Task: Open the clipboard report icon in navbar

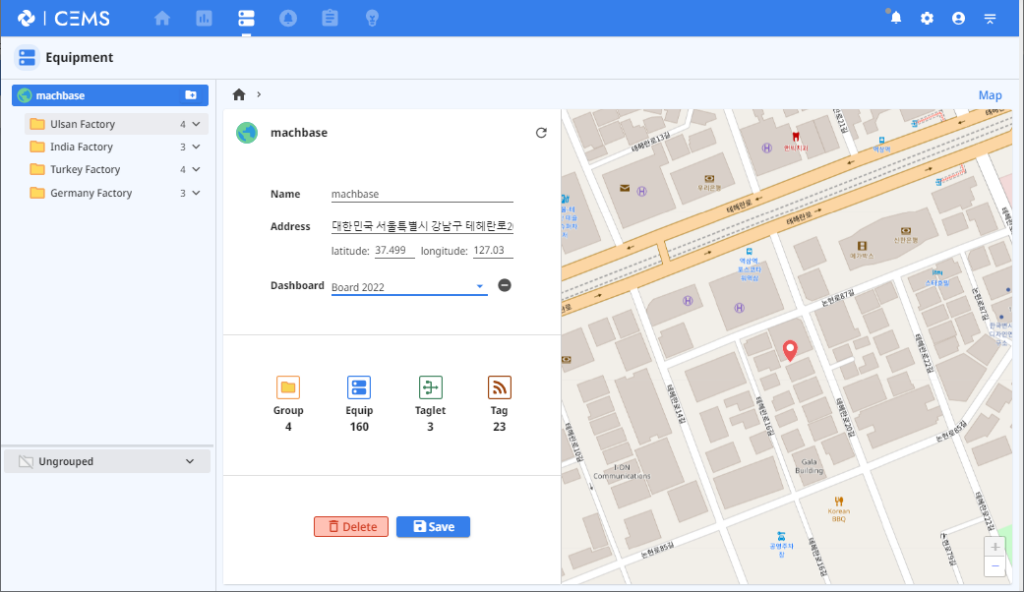Action: tap(330, 18)
